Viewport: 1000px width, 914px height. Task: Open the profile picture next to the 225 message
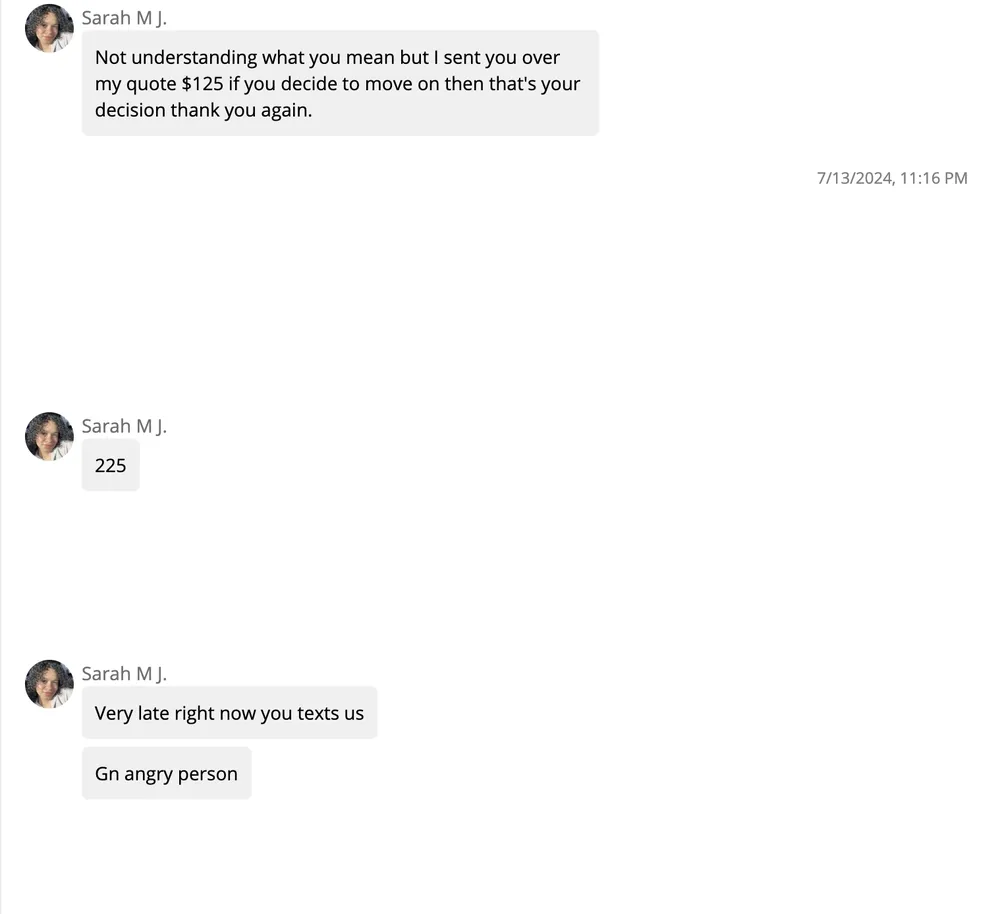49,436
